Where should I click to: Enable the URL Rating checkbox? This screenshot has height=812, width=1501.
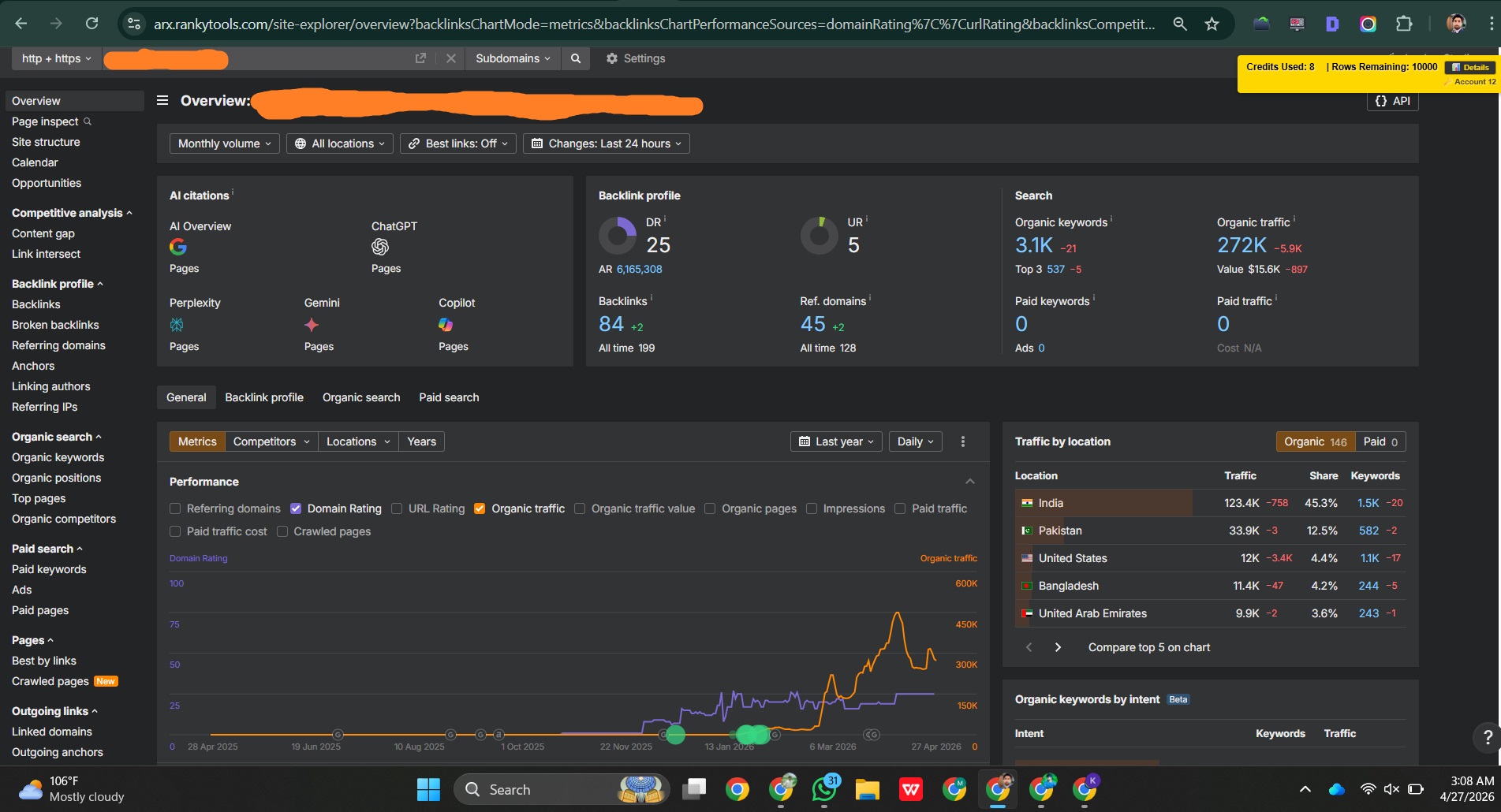[397, 508]
